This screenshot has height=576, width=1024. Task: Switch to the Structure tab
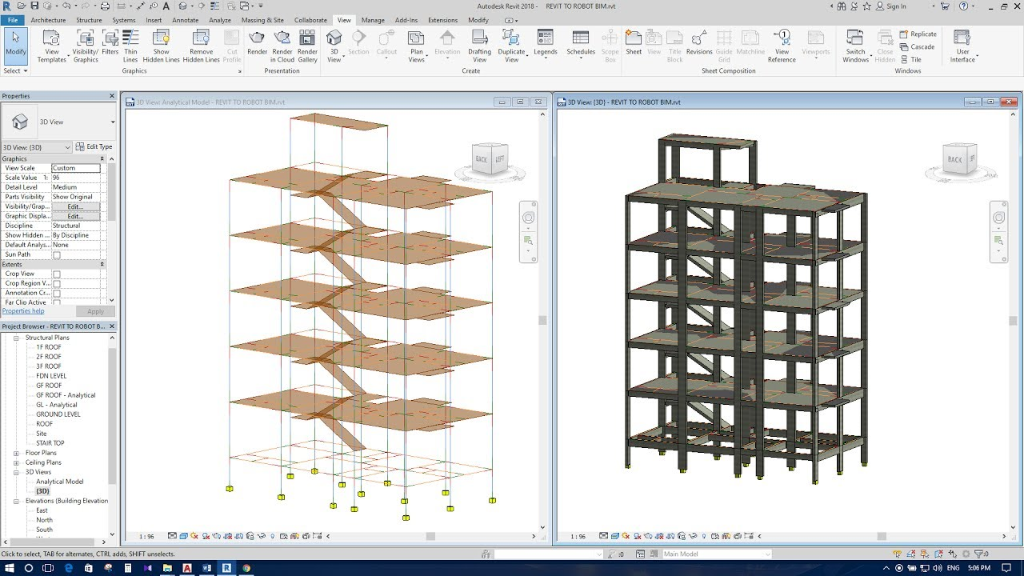pyautogui.click(x=89, y=20)
